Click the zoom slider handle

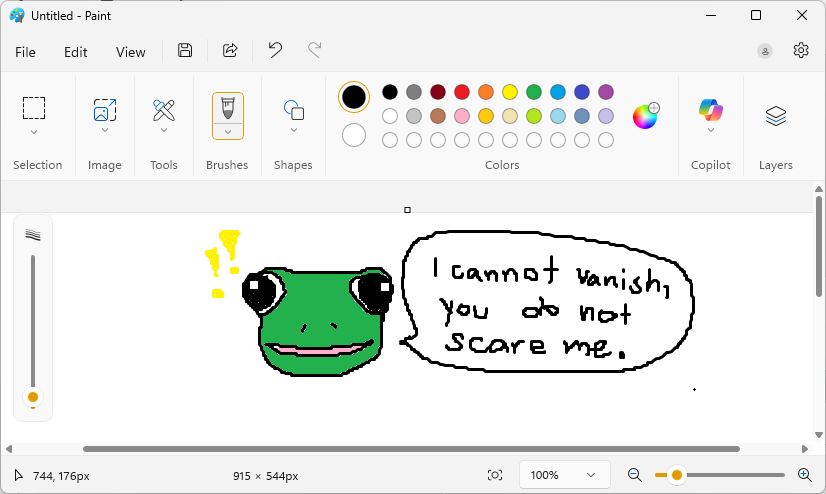[x=677, y=475]
